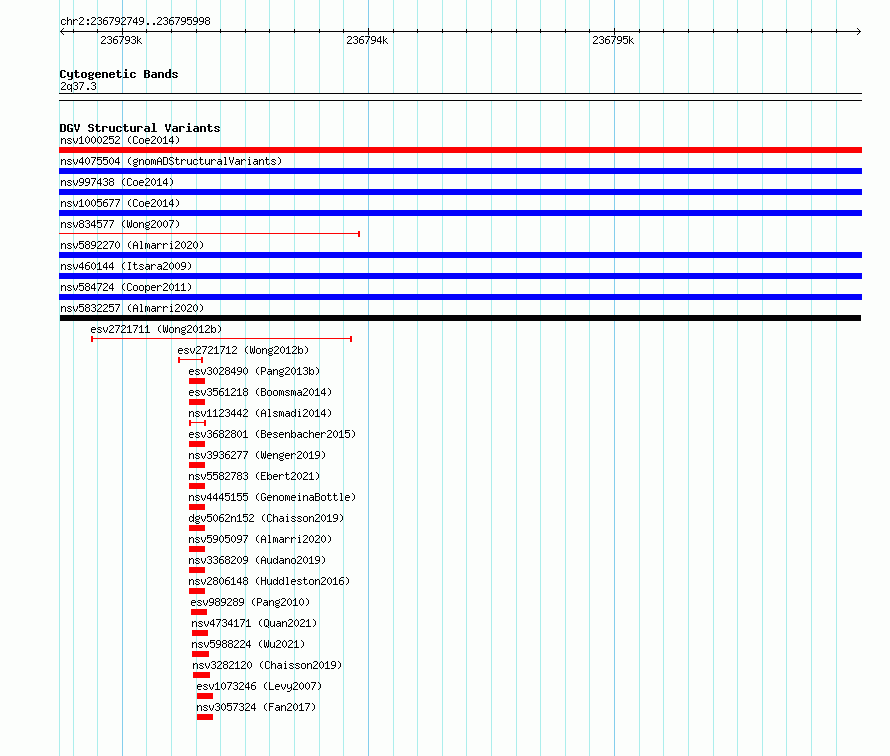Click dgv5062n152 (Chaisson2019) label
Viewport: 890px width, 756px height.
click(266, 518)
